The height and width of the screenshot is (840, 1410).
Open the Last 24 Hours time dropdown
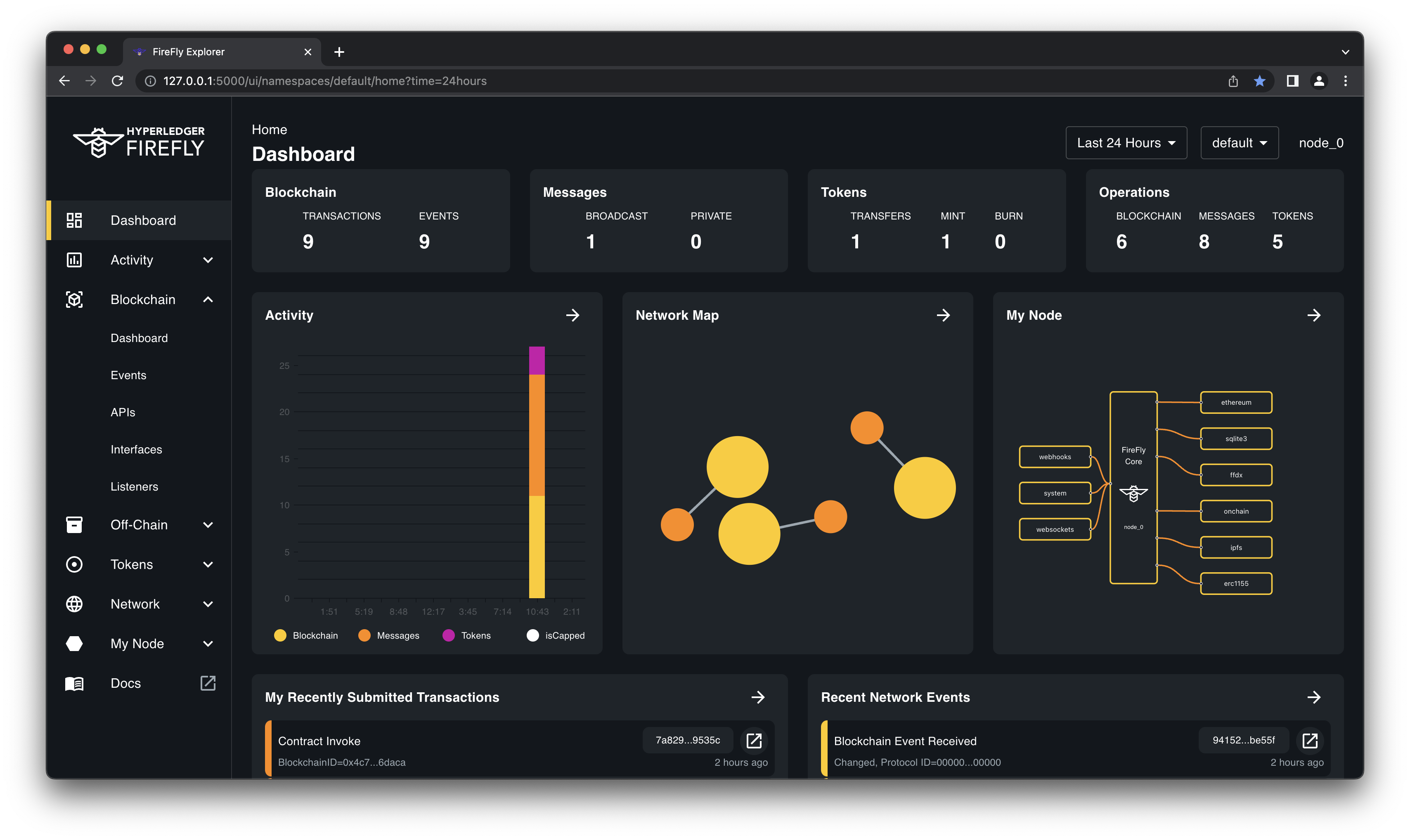pos(1126,143)
